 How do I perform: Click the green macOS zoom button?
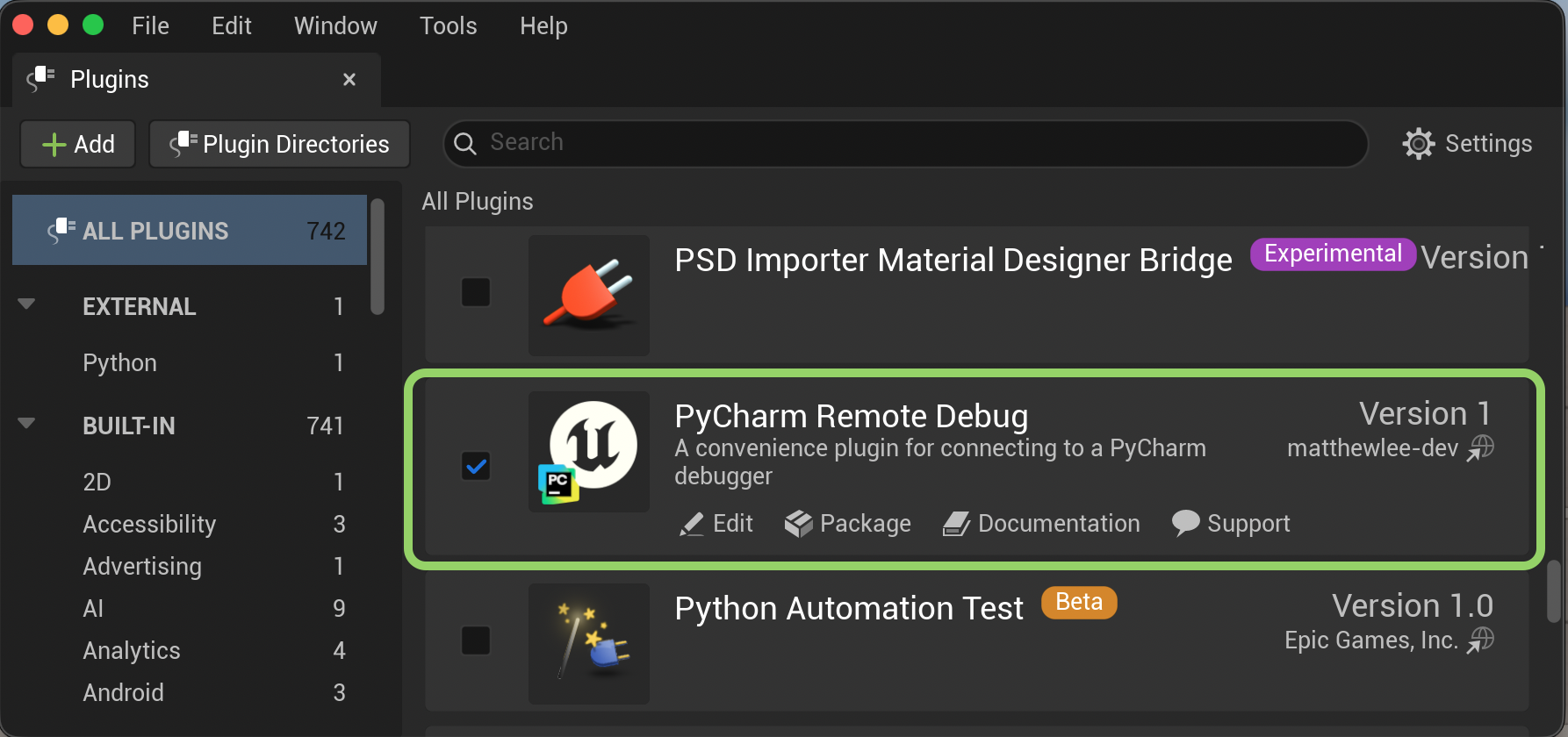tap(93, 25)
